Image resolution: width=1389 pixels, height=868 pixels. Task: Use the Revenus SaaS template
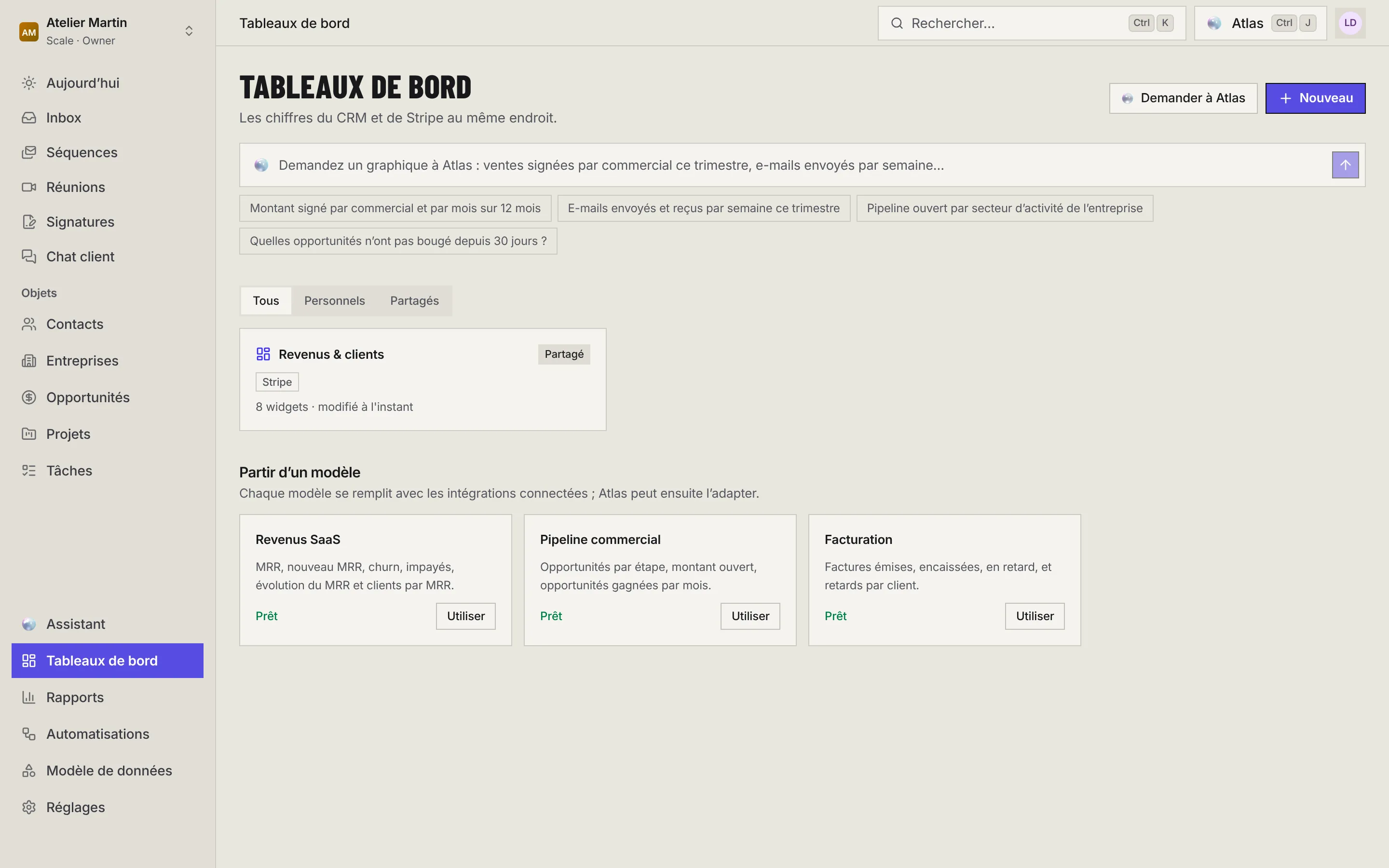(465, 616)
